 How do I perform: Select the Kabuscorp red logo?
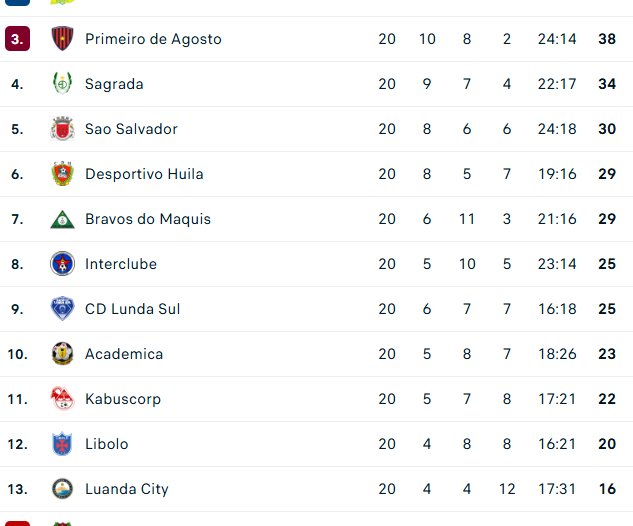pyautogui.click(x=63, y=398)
